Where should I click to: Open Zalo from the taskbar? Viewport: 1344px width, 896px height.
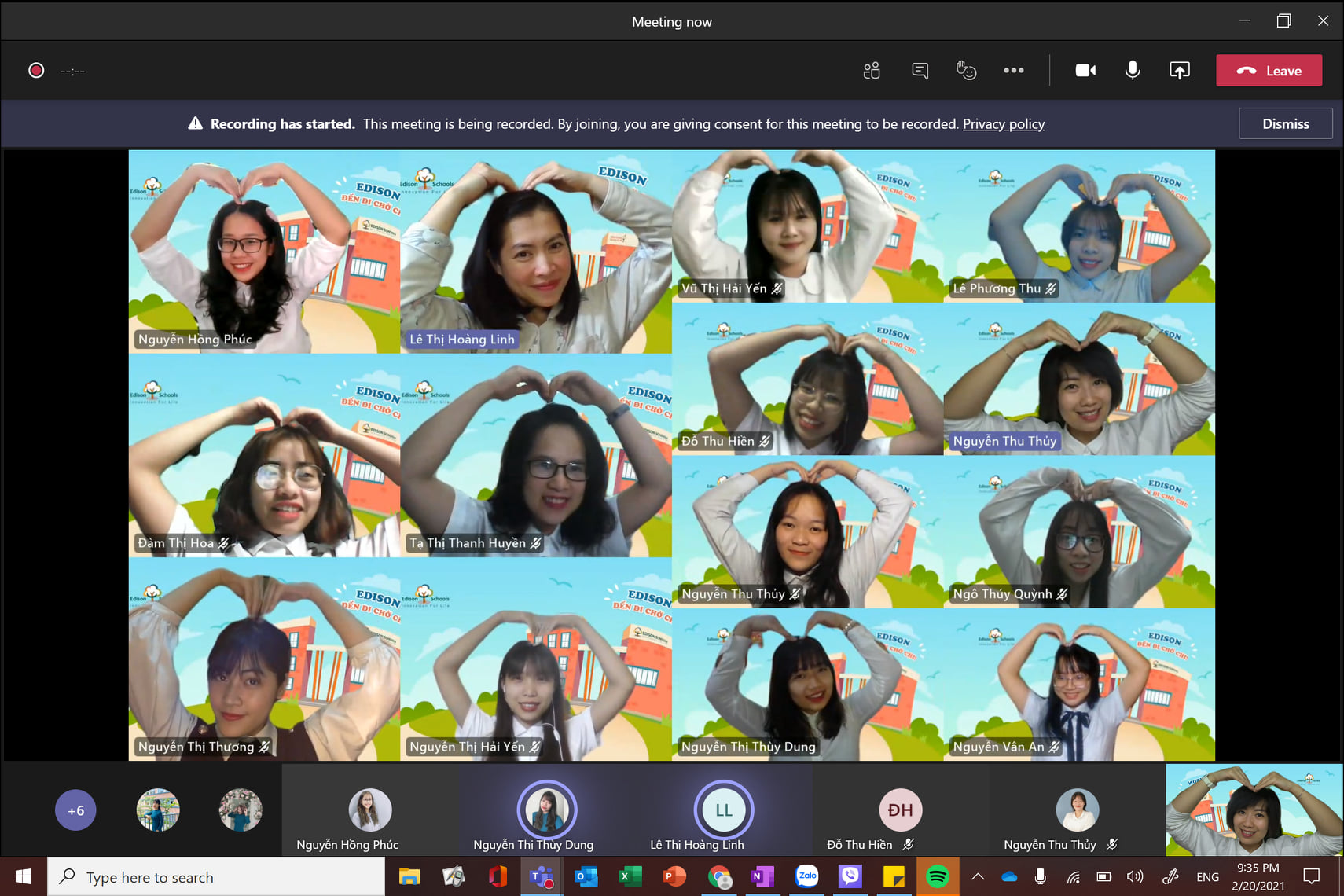click(807, 876)
